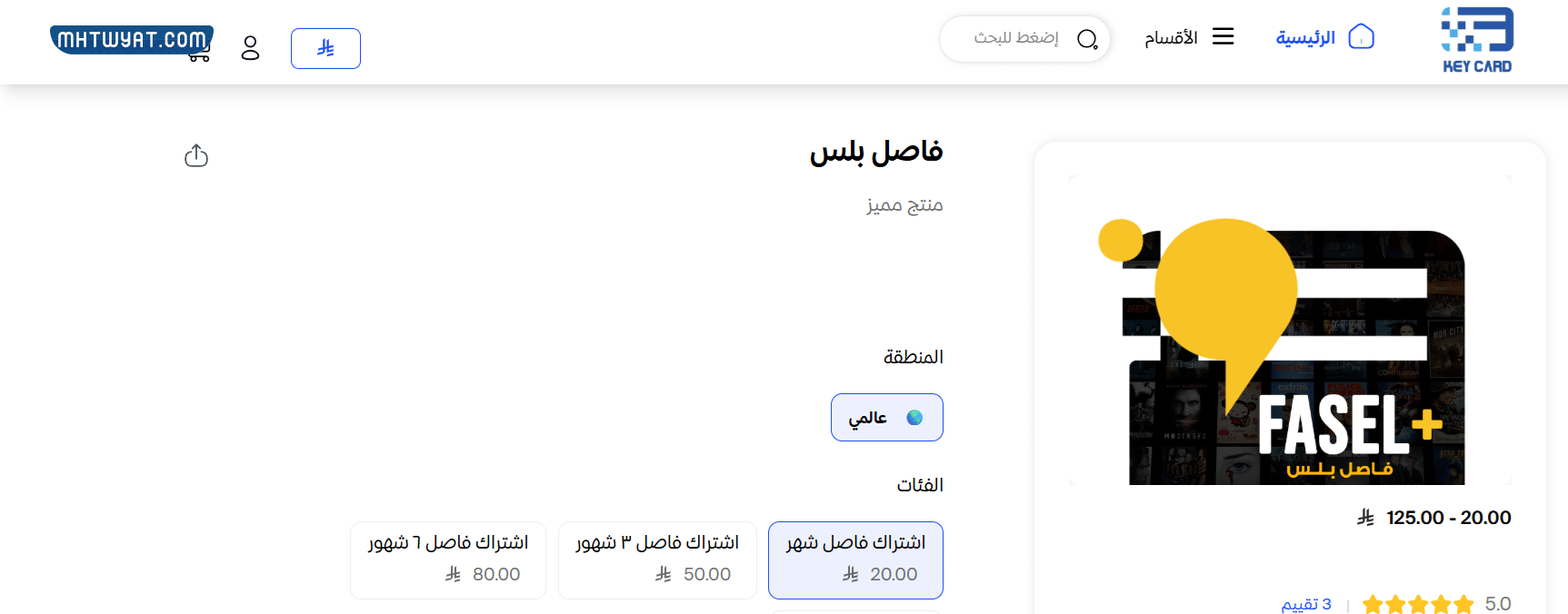1568x614 pixels.
Task: Switch the plan to اشتراك فاصل ٦ شهور
Action: [447, 560]
